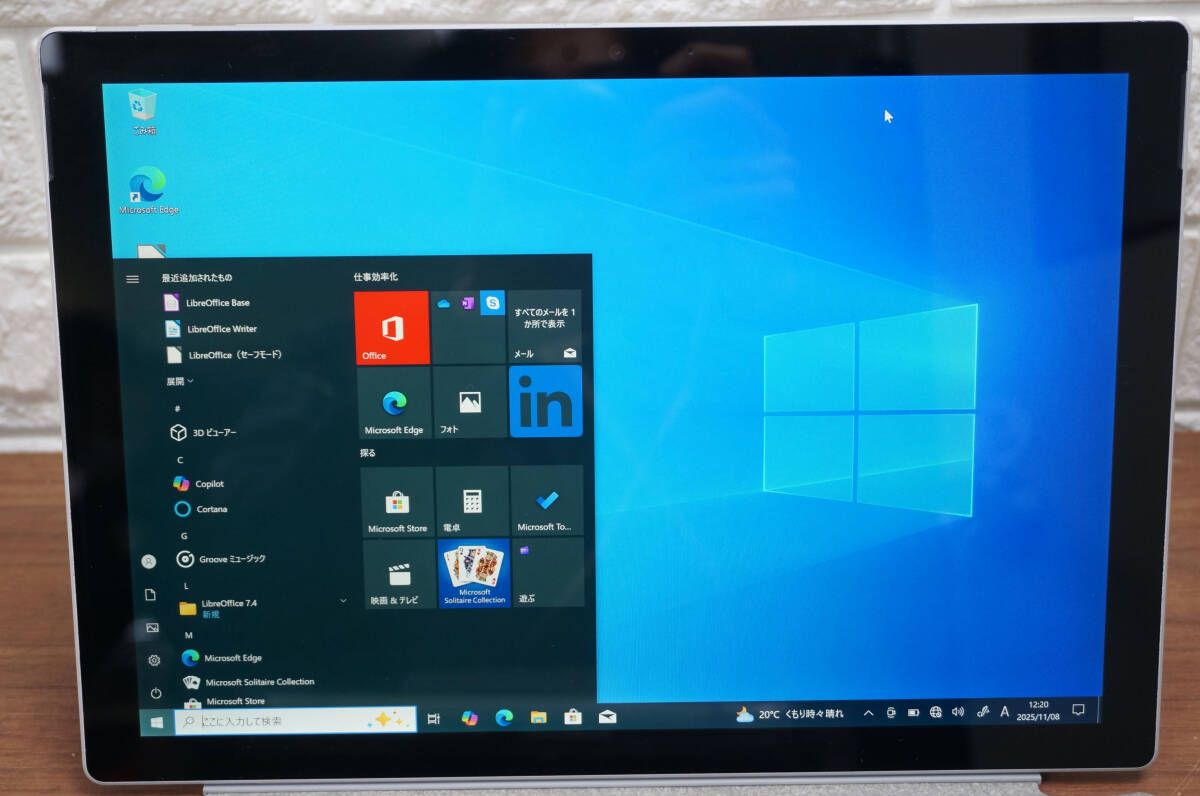Show hidden system tray icons
This screenshot has height=796, width=1200.
[867, 713]
